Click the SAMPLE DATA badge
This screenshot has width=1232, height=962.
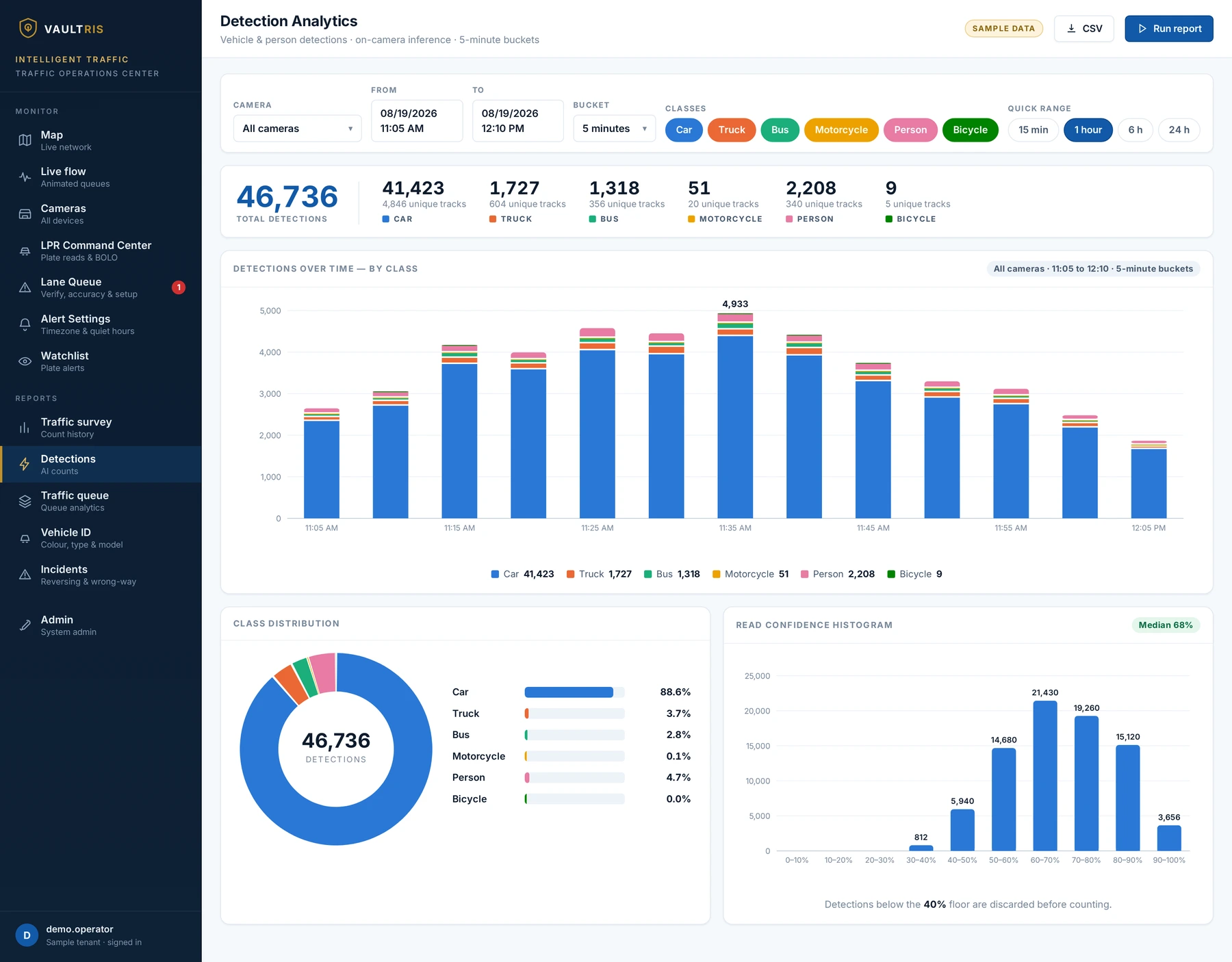click(x=1003, y=29)
